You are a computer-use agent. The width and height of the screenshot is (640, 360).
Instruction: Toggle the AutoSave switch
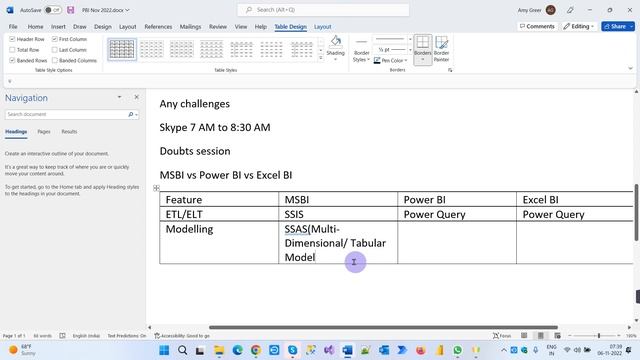click(x=53, y=10)
